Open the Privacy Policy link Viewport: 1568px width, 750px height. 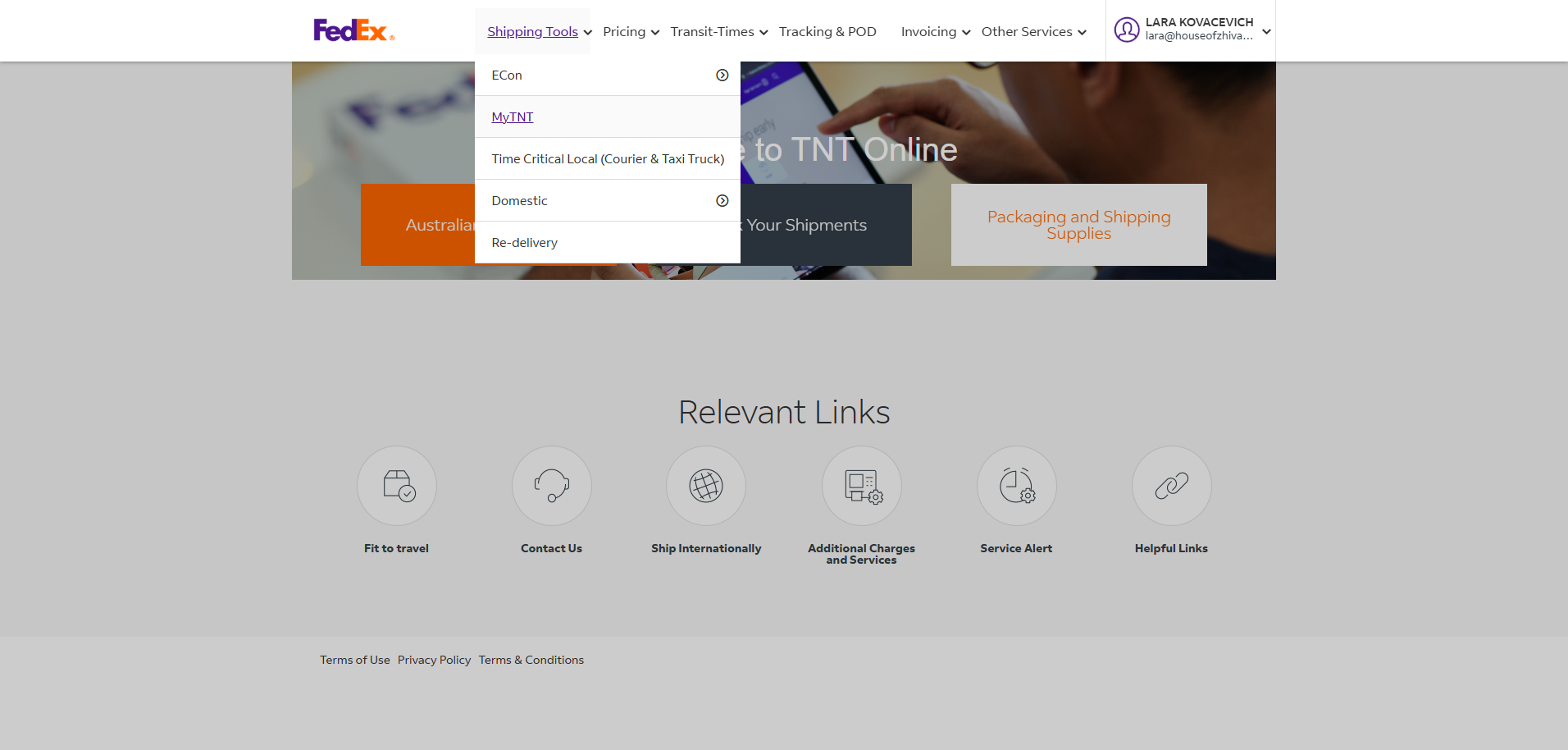tap(434, 661)
